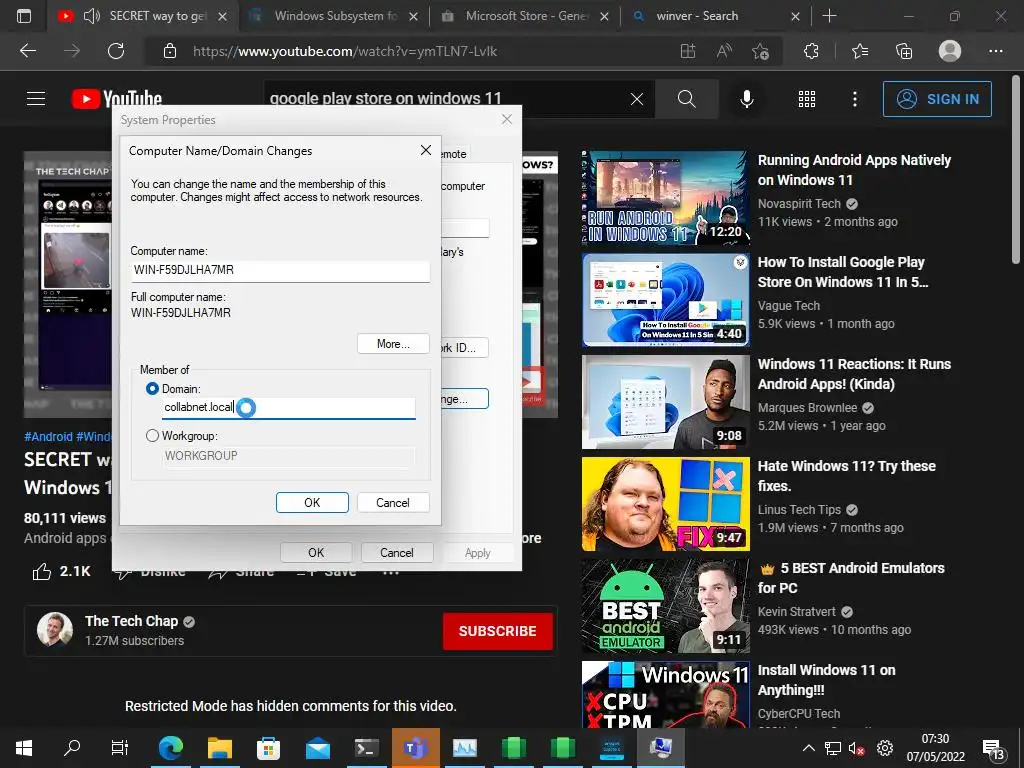Open the immersive reader icon in address bar

(688, 51)
